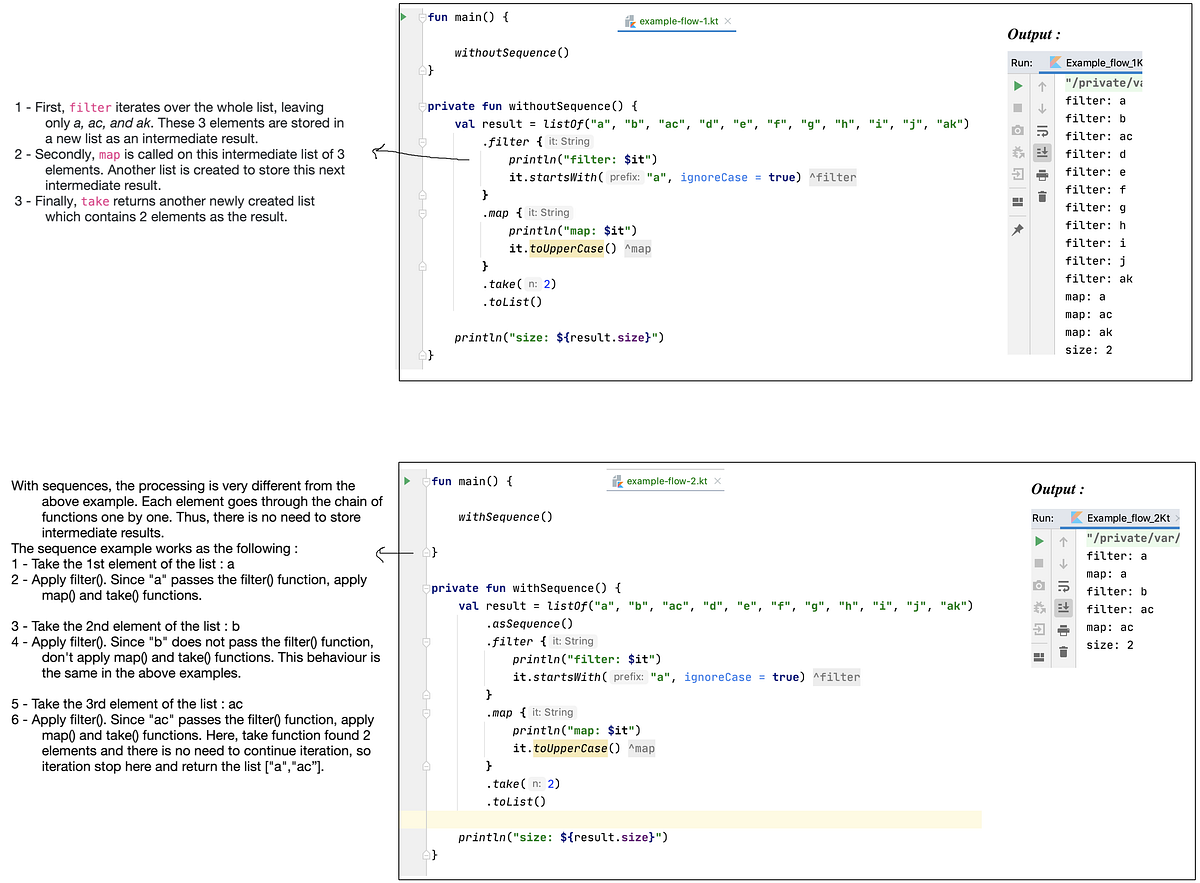Click the highlighted toList() line
This screenshot has height=883, width=1200.
(520, 801)
